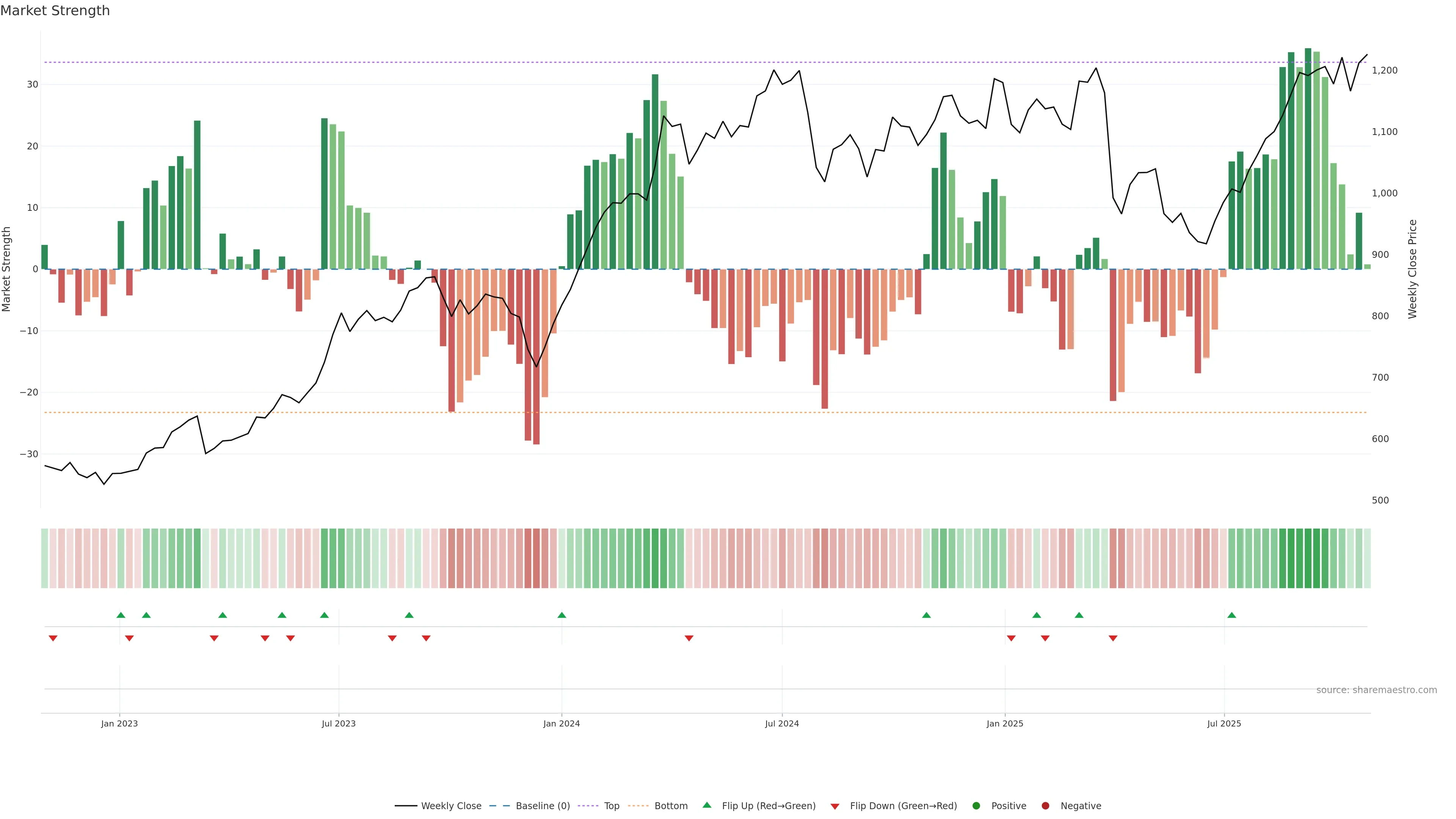
Task: Click the flip-up triangle above Jan 2024
Action: pos(561,615)
